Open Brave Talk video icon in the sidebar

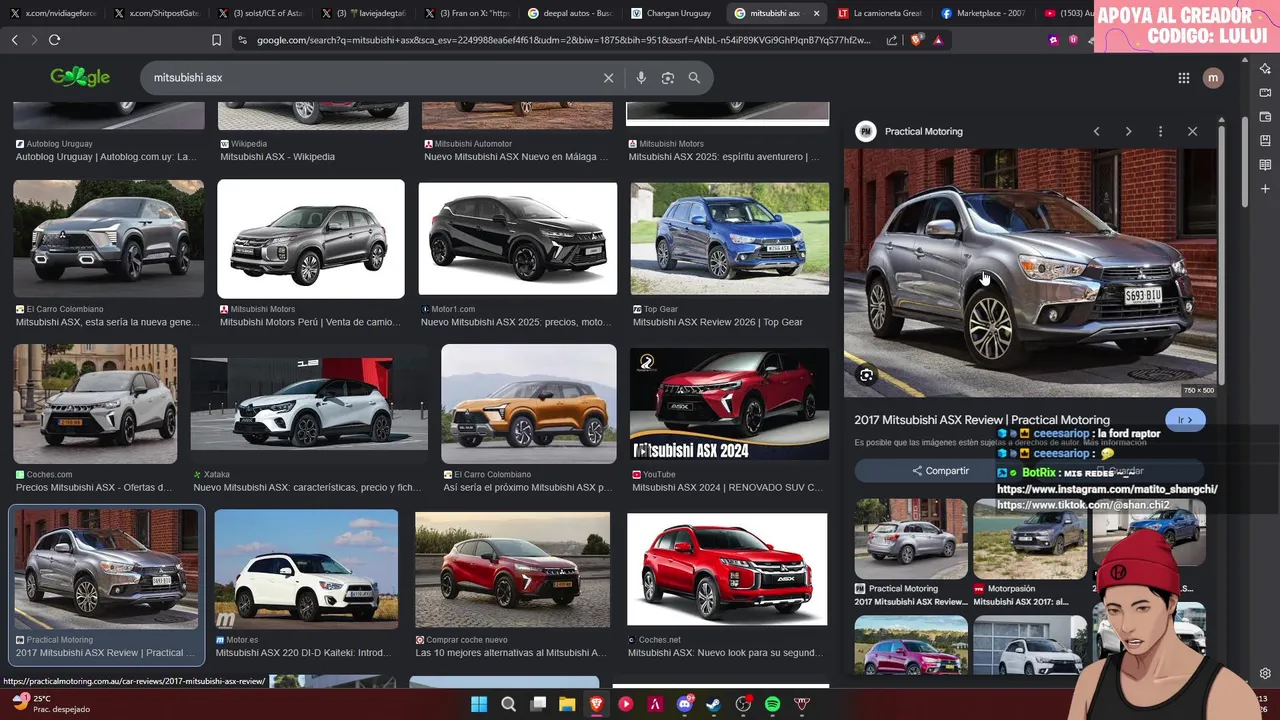coord(1265,93)
